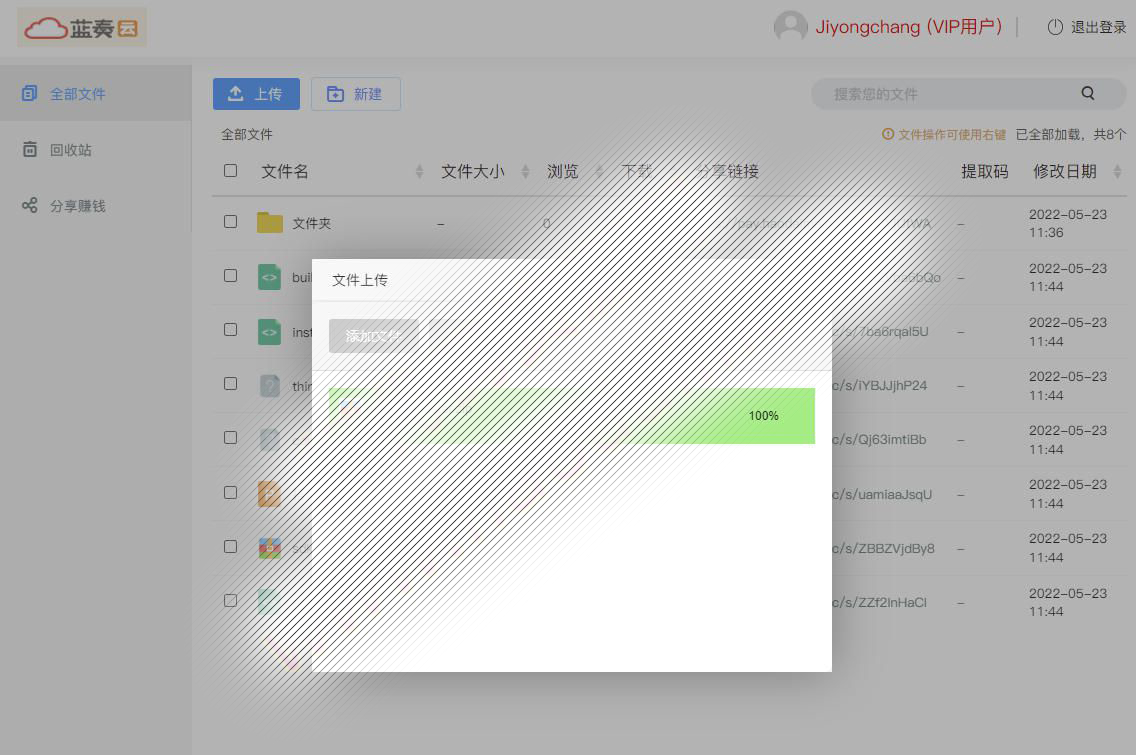Click the 文件上传 dialog title
The width and height of the screenshot is (1136, 755).
point(359,280)
